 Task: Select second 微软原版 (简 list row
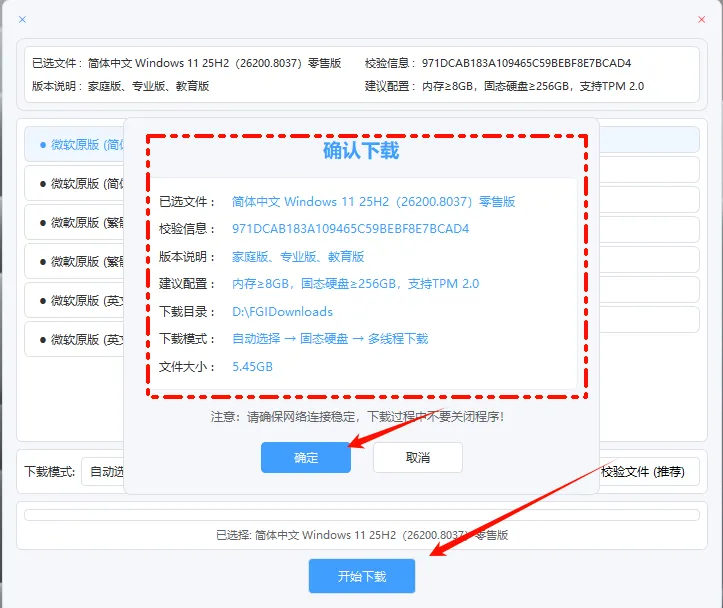click(x=74, y=183)
